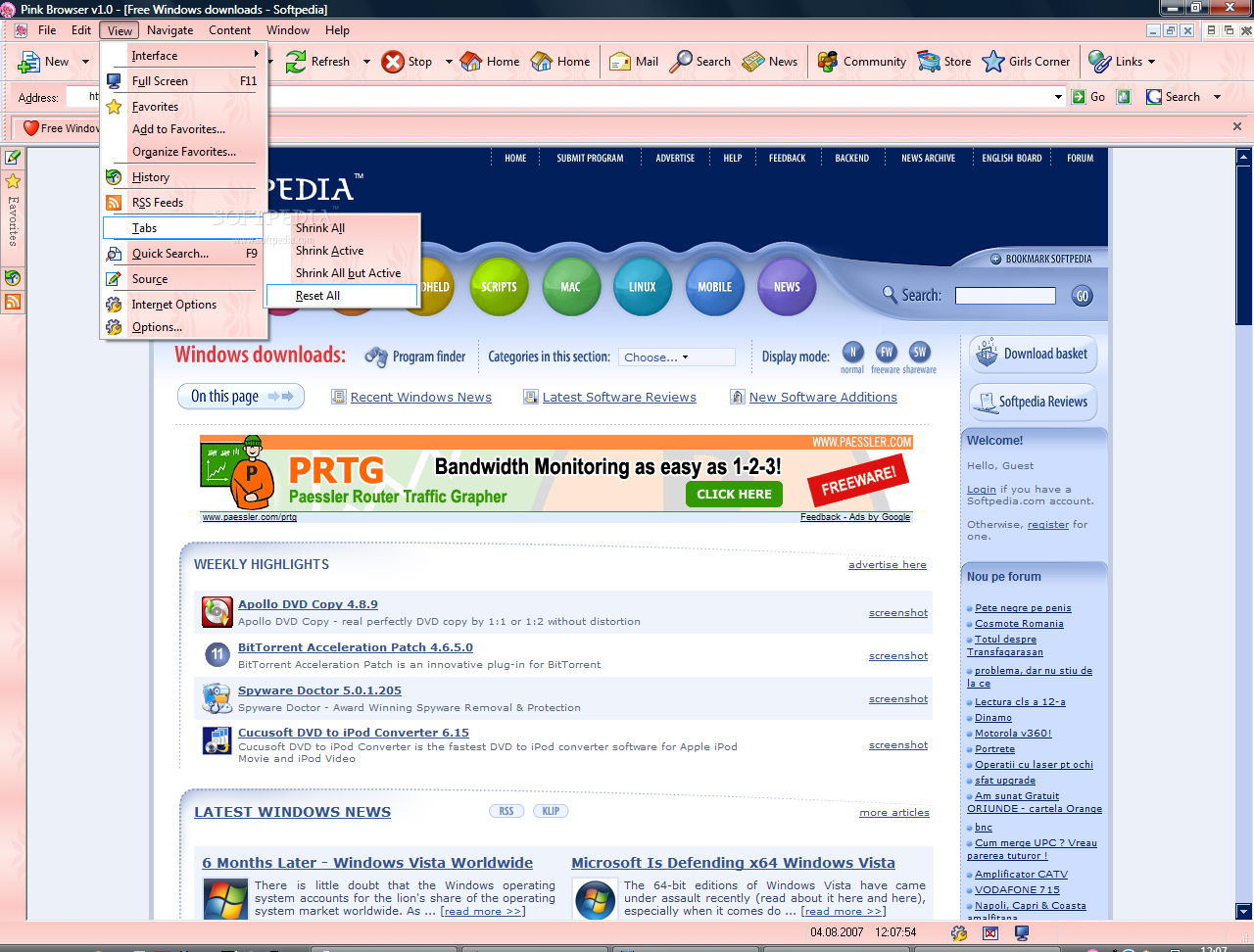Click the New tab toolbar icon

pyautogui.click(x=28, y=62)
